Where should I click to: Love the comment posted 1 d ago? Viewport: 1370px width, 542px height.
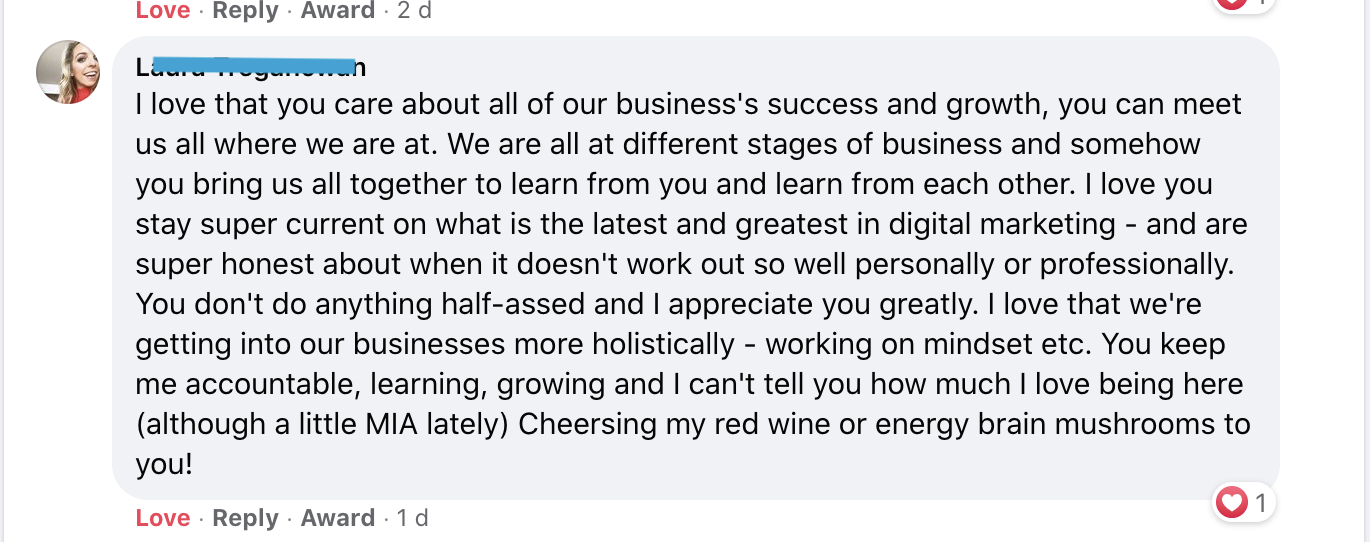point(163,518)
